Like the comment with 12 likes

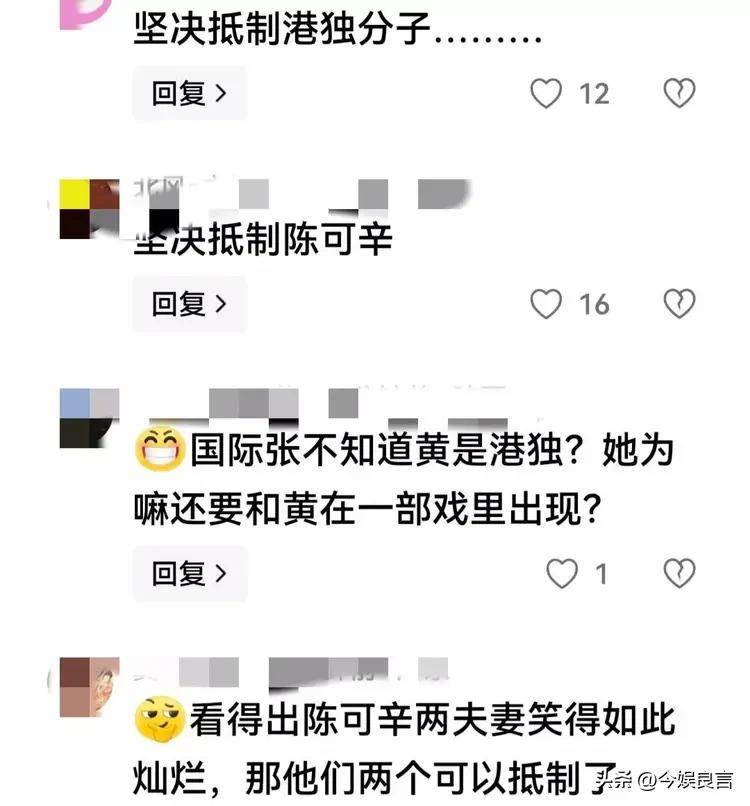pyautogui.click(x=545, y=93)
